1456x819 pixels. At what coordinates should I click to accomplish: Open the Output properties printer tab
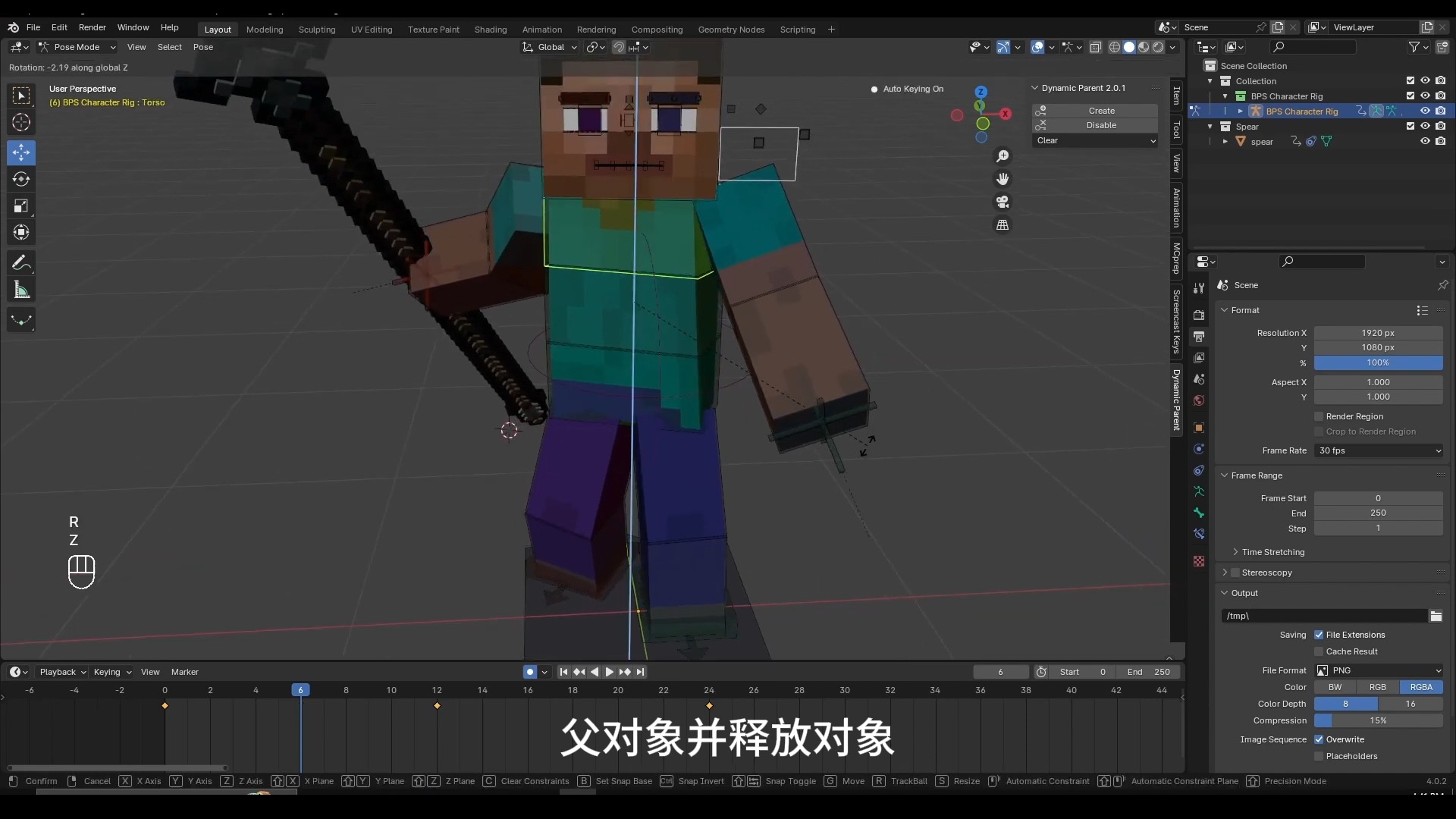click(x=1199, y=336)
